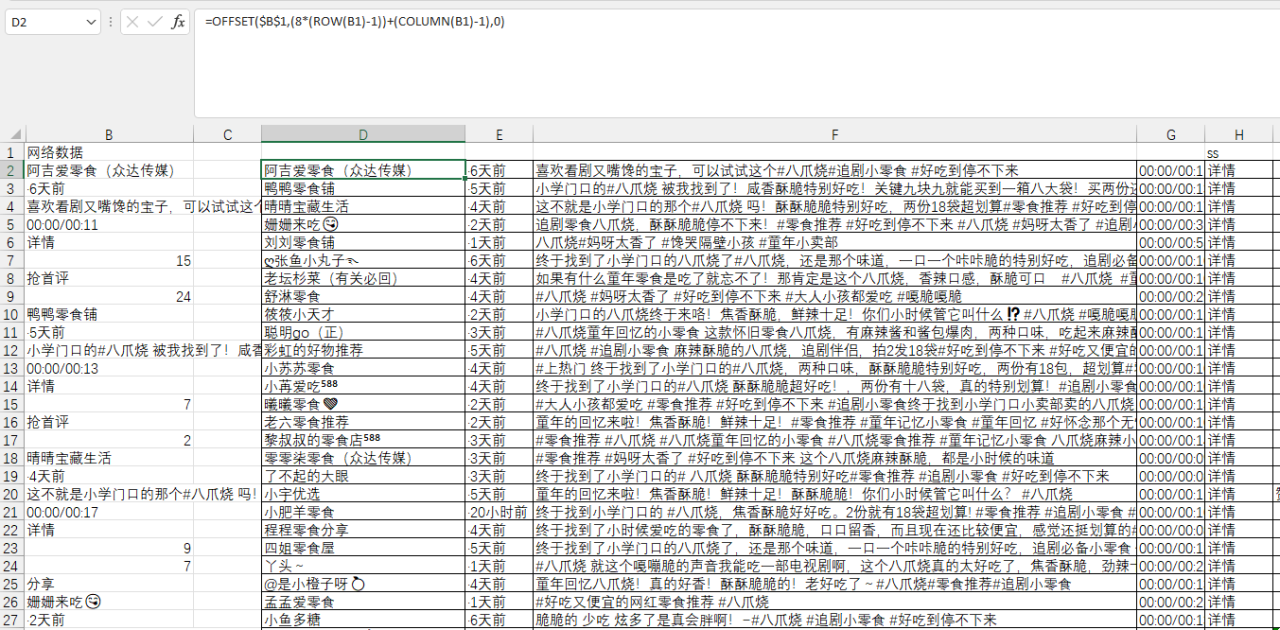This screenshot has width=1280, height=630.
Task: Open the Name Box dropdown arrow
Action: (x=91, y=22)
